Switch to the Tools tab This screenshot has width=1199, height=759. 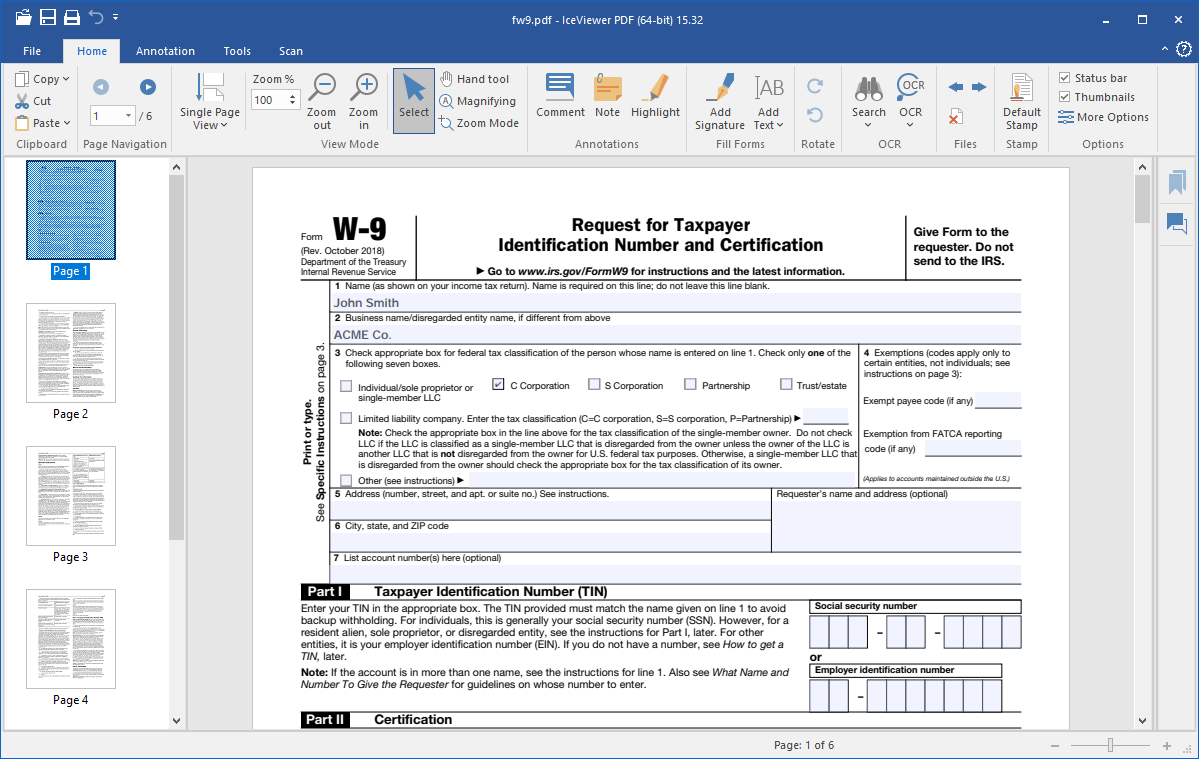point(237,51)
